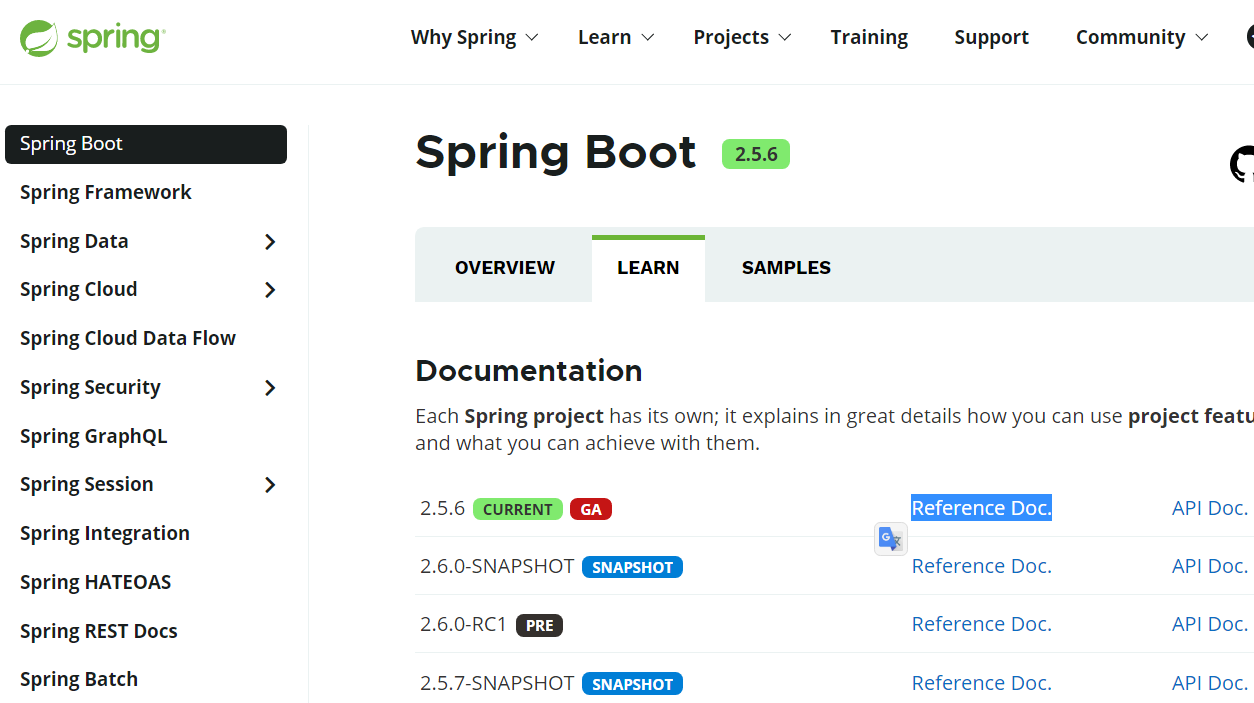Select the LEARN tab
Image resolution: width=1254 pixels, height=703 pixels.
click(648, 268)
